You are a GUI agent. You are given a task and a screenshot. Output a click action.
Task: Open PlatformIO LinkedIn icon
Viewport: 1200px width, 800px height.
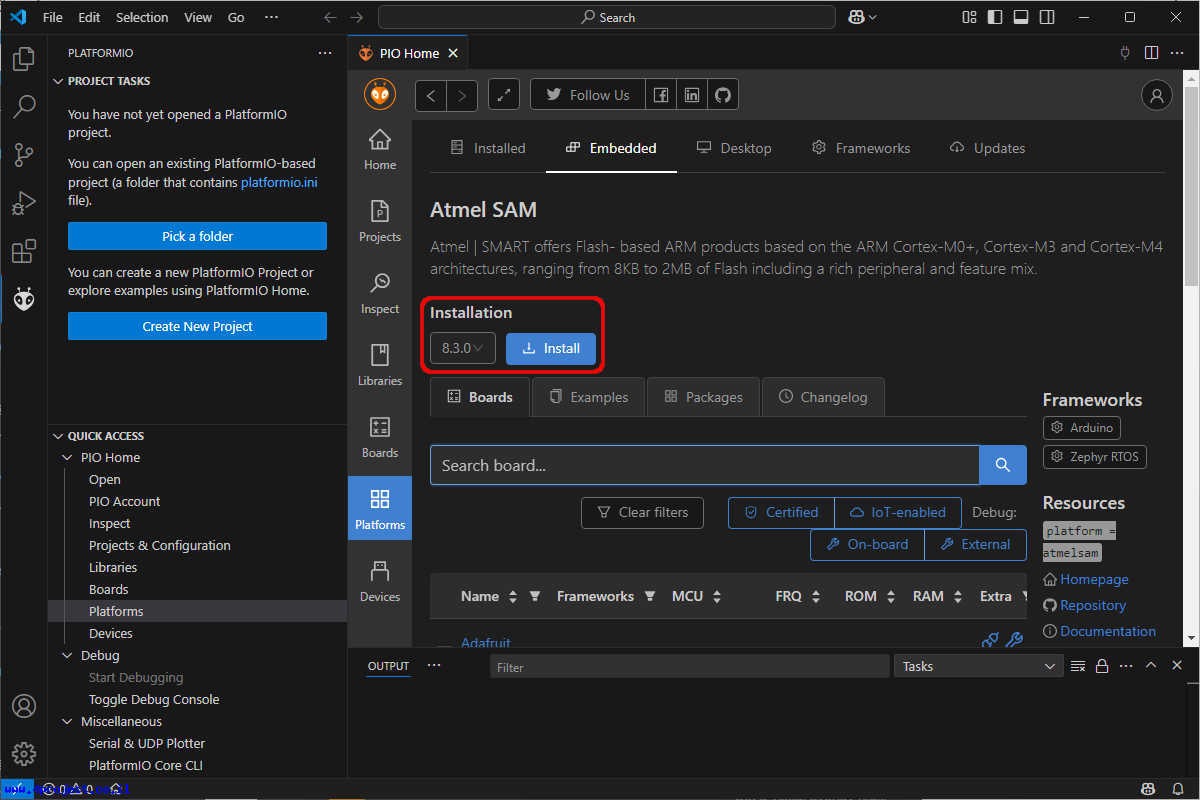pos(692,95)
